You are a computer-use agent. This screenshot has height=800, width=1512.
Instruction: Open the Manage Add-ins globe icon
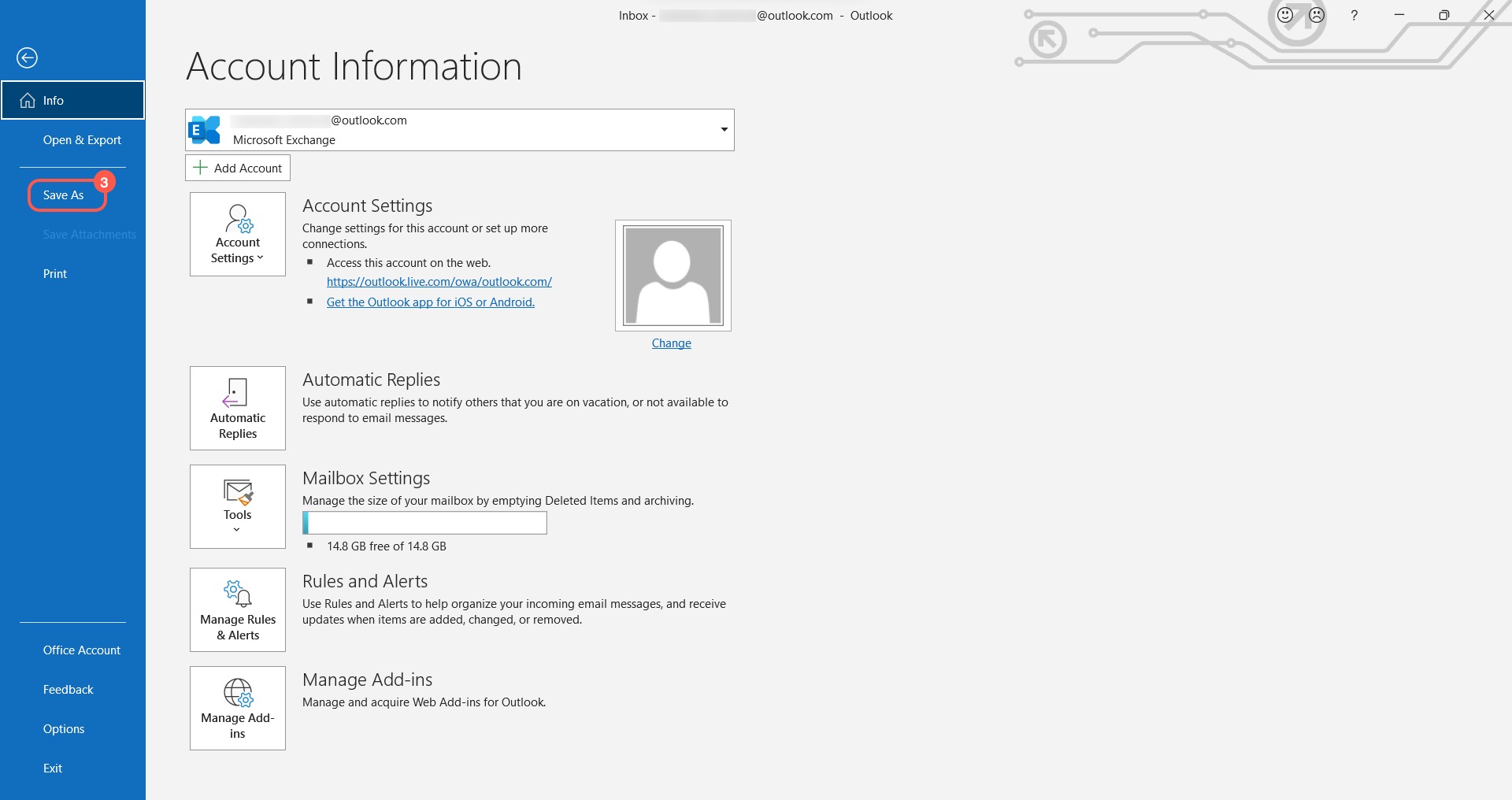pos(238,708)
